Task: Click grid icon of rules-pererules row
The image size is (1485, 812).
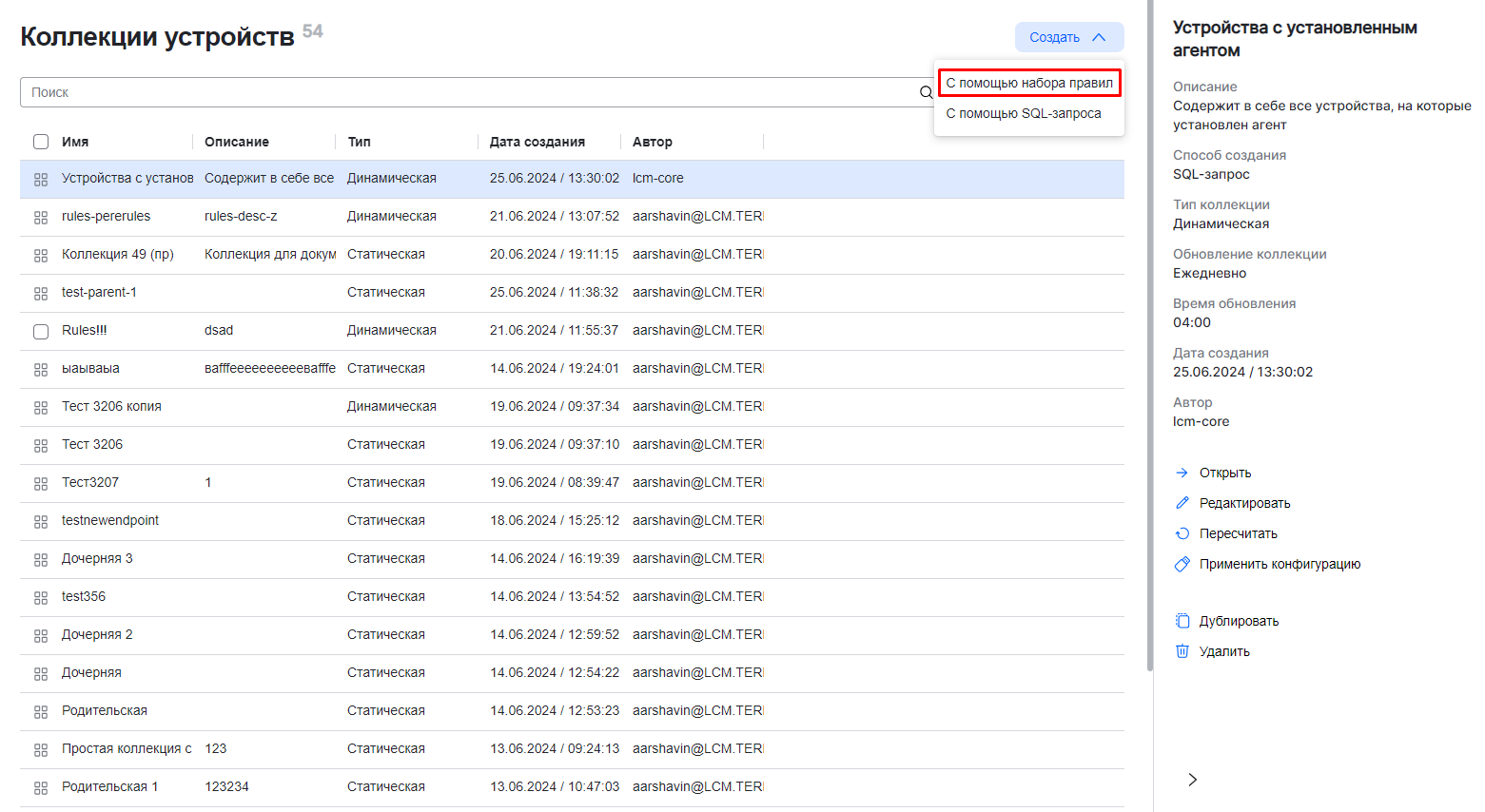Action: tap(41, 217)
